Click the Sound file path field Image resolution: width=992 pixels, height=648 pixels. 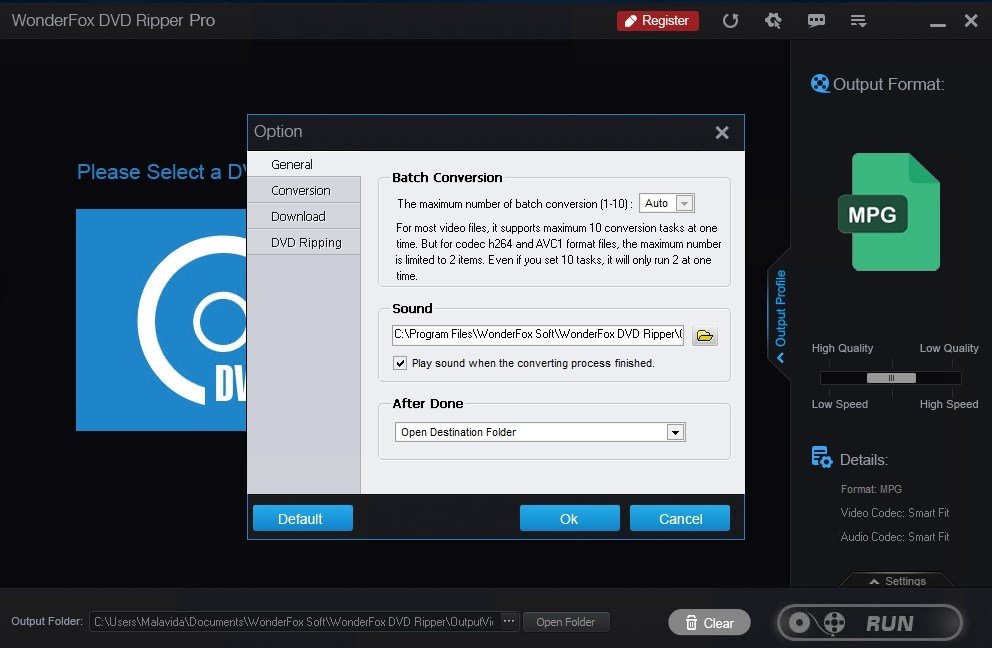538,334
